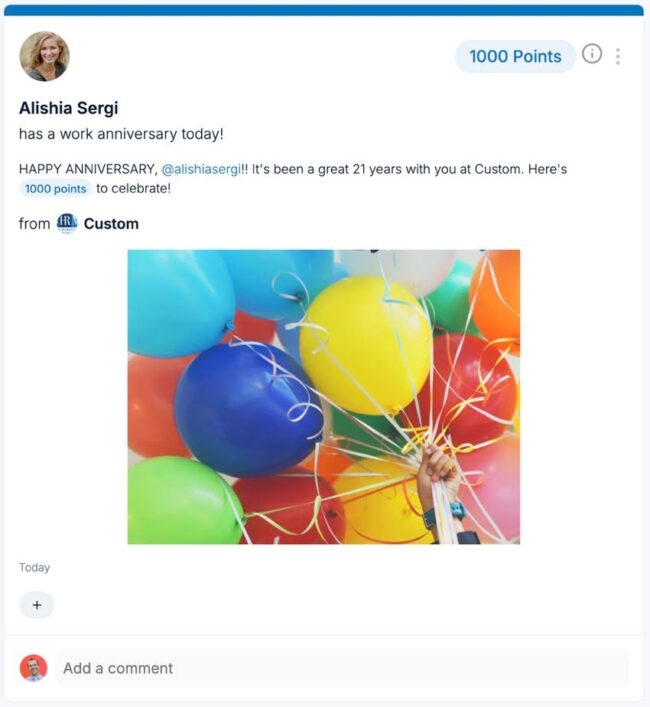Focus the Add a comment field
The width and height of the screenshot is (650, 707).
click(x=340, y=668)
